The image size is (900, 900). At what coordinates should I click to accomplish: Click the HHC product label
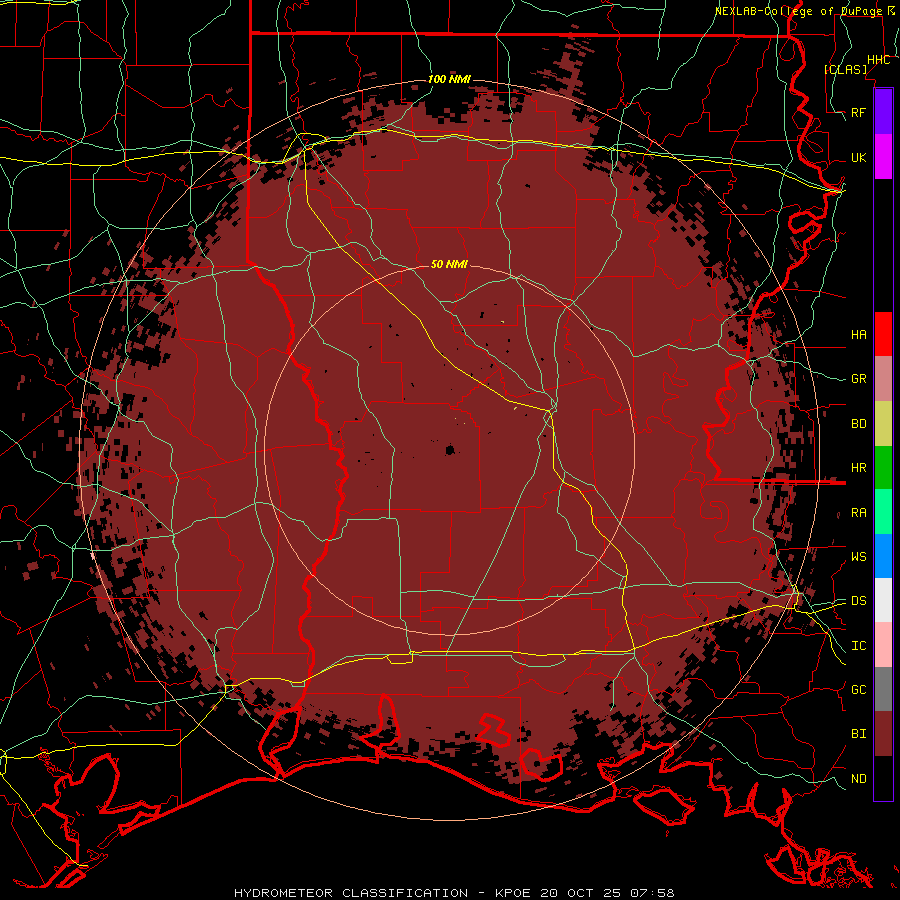click(x=878, y=60)
